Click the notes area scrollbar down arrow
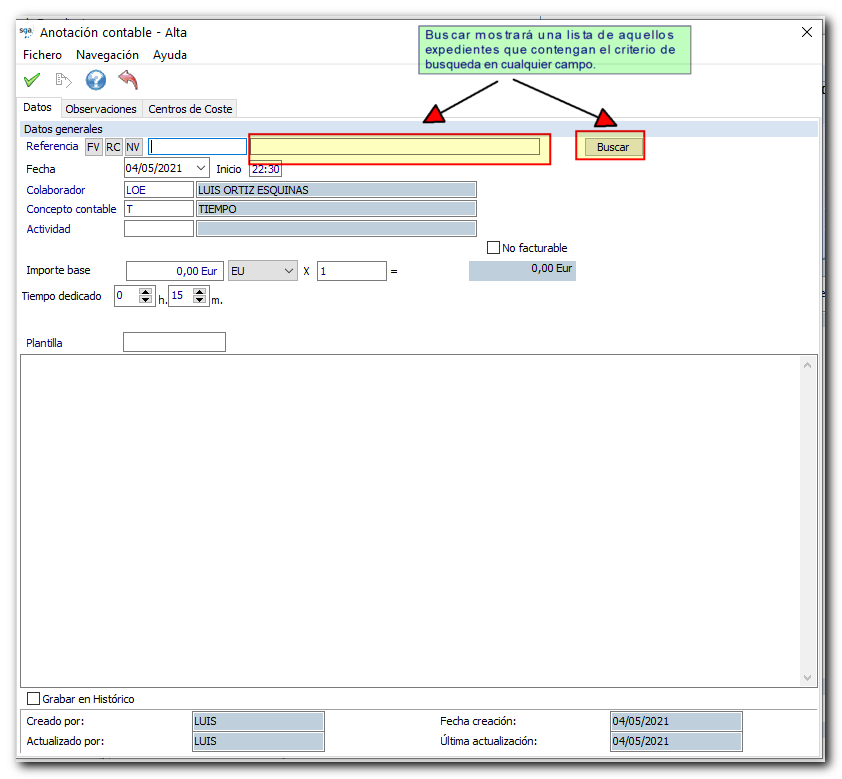This screenshot has width=842, height=779. pos(809,677)
